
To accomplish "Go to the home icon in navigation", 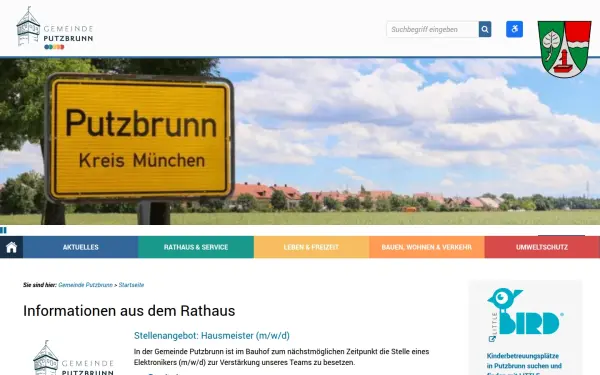I will (11, 247).
